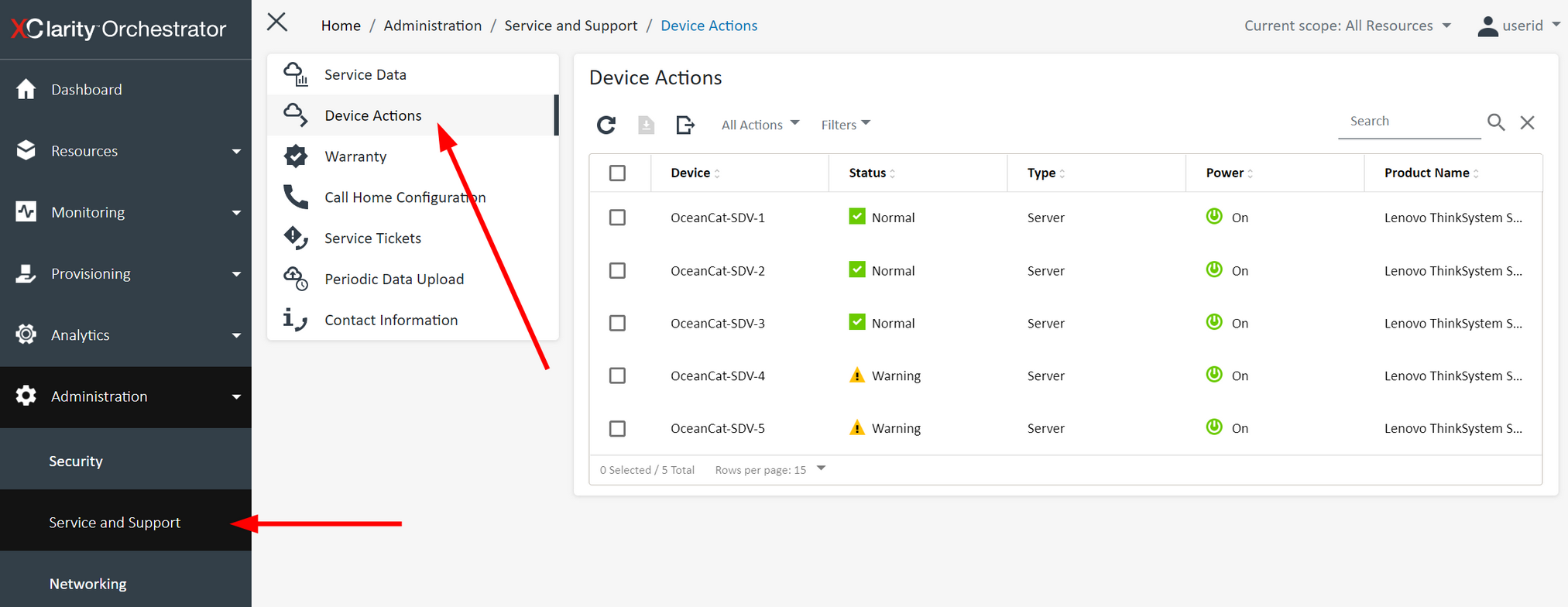Clear the search with the X icon
This screenshot has height=607, width=1568.
point(1527,122)
